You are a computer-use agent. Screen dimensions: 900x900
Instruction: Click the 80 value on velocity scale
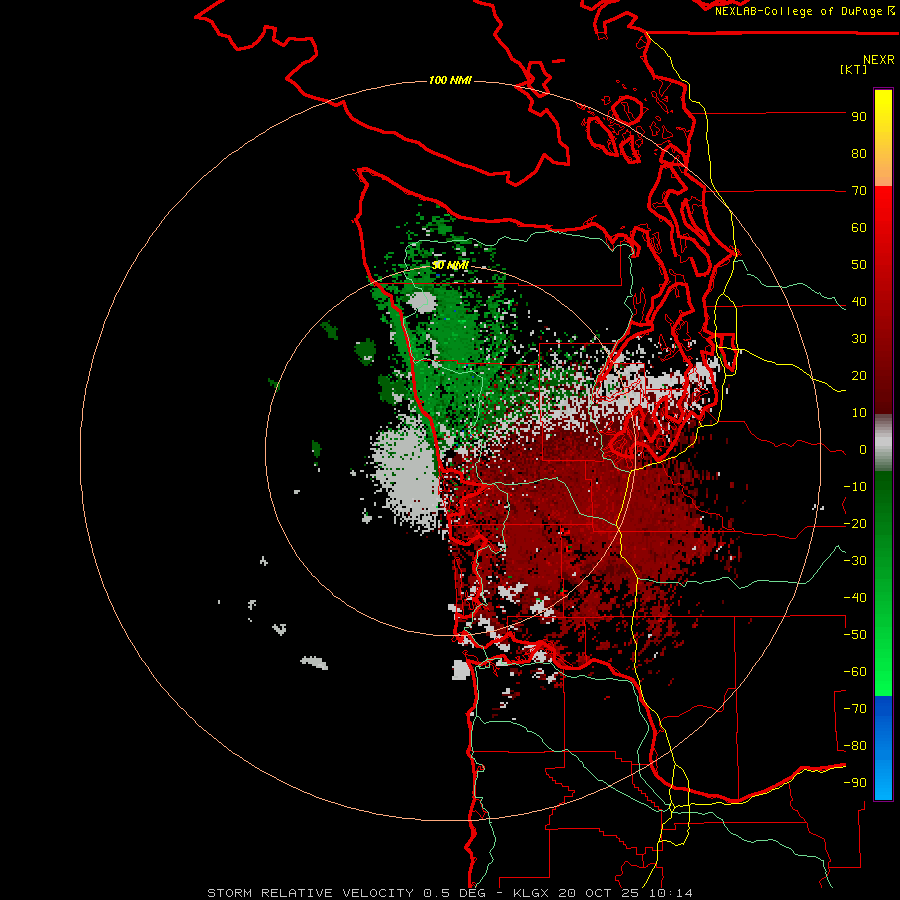[x=859, y=154]
